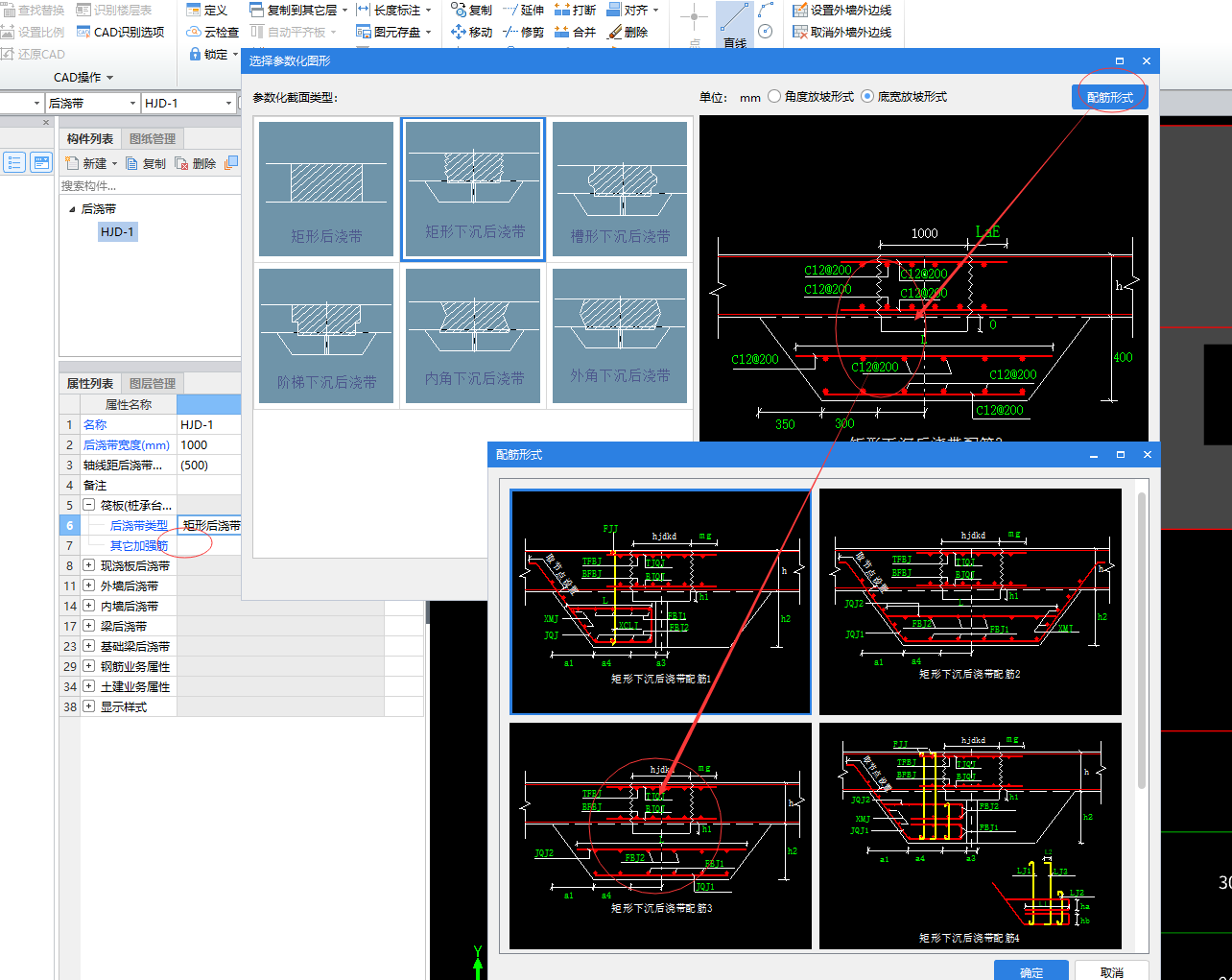Choose 矩形下沉后浇带配筋3 diagram

661,836
